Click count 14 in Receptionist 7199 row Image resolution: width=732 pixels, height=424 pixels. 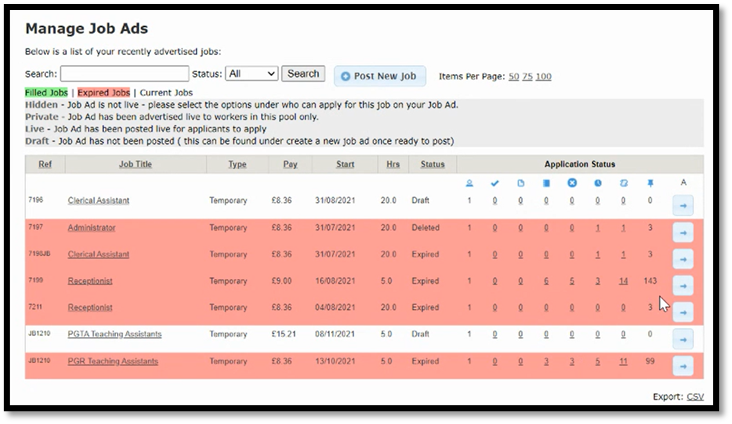pos(623,281)
